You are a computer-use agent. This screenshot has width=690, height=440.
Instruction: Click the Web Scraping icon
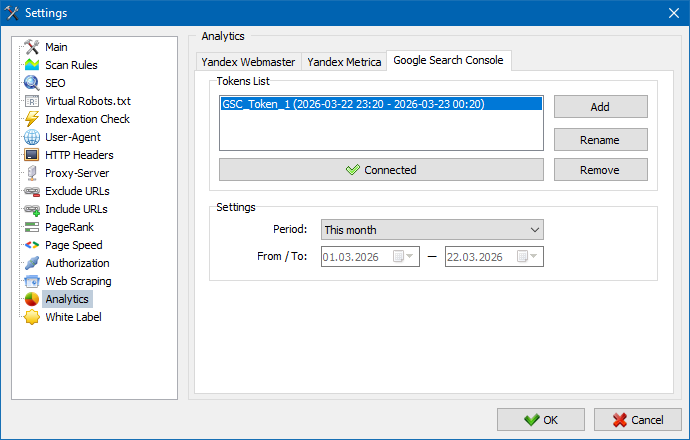[x=32, y=281]
